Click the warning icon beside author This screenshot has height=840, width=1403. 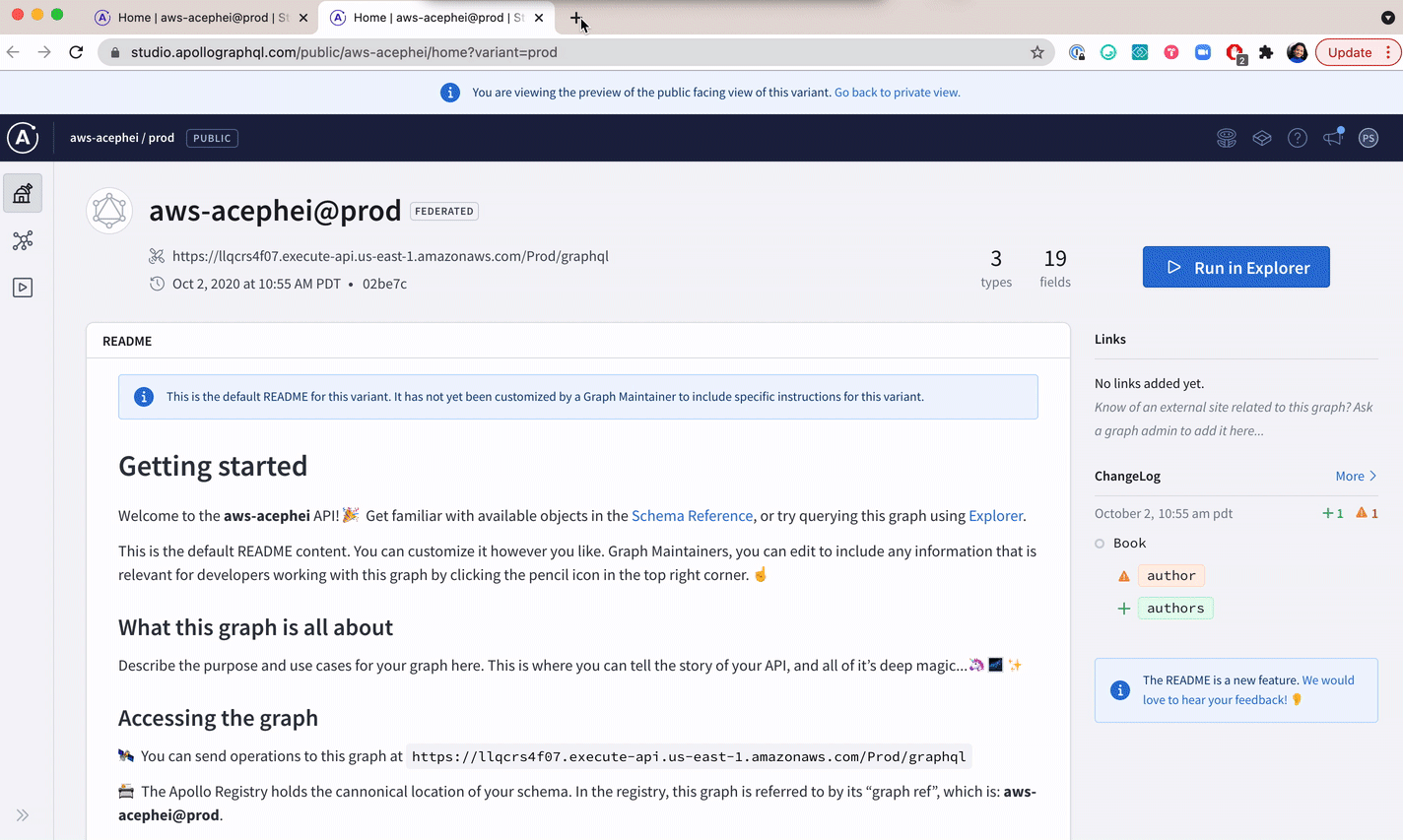click(x=1123, y=576)
